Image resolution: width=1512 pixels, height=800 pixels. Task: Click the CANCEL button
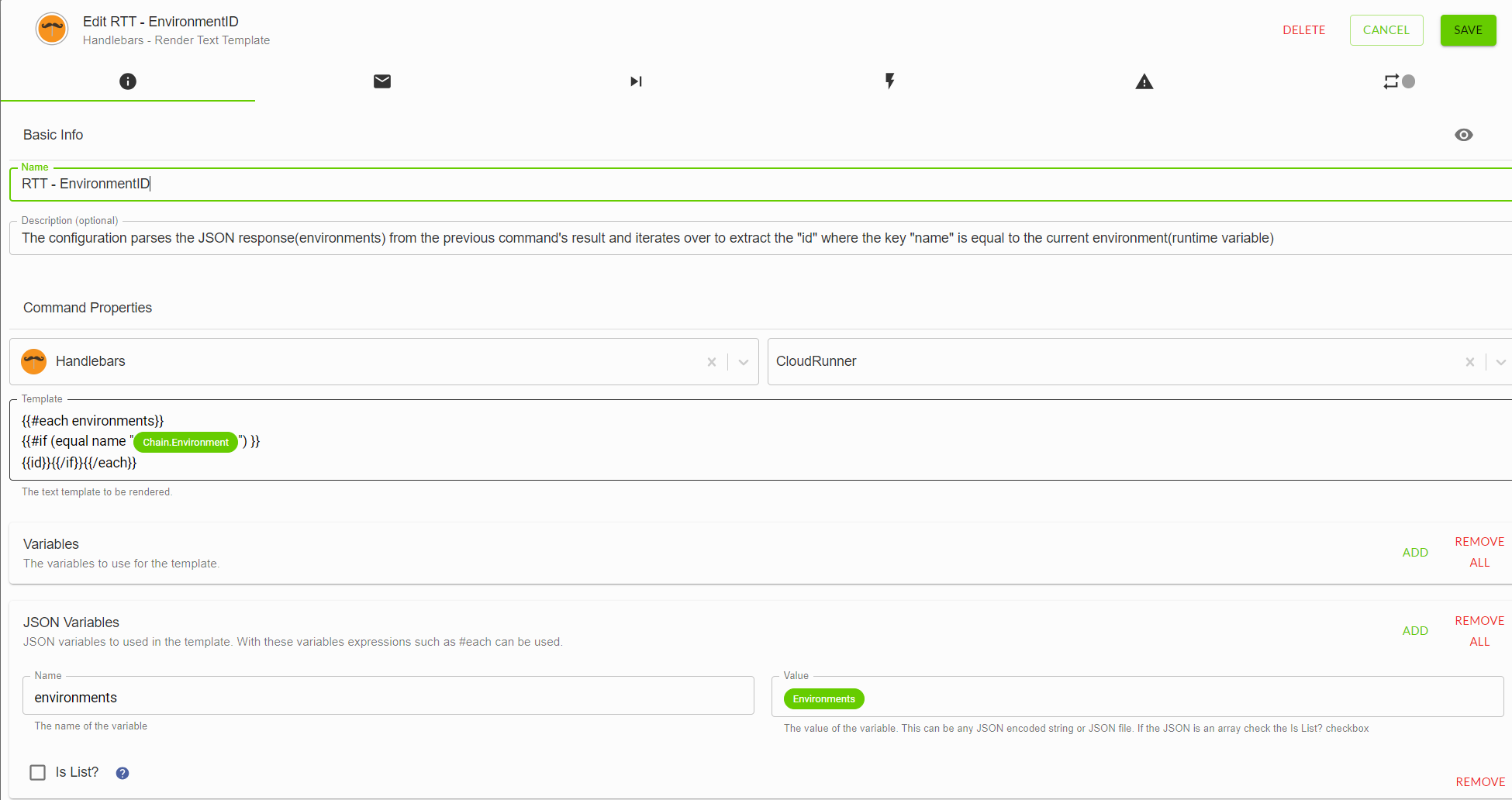[x=1386, y=30]
